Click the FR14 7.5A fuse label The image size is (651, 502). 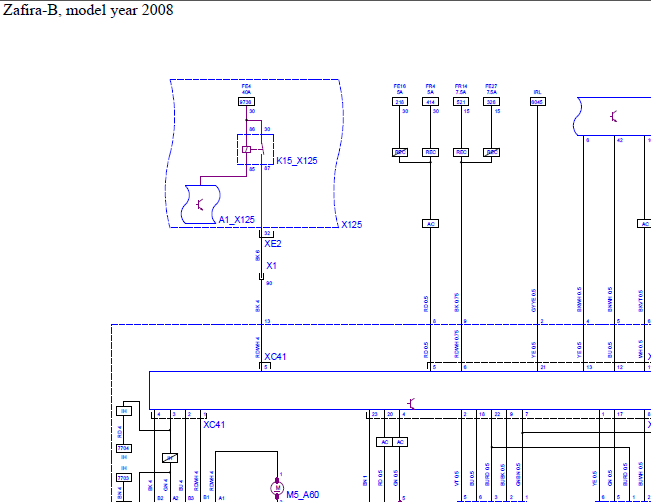[461, 89]
